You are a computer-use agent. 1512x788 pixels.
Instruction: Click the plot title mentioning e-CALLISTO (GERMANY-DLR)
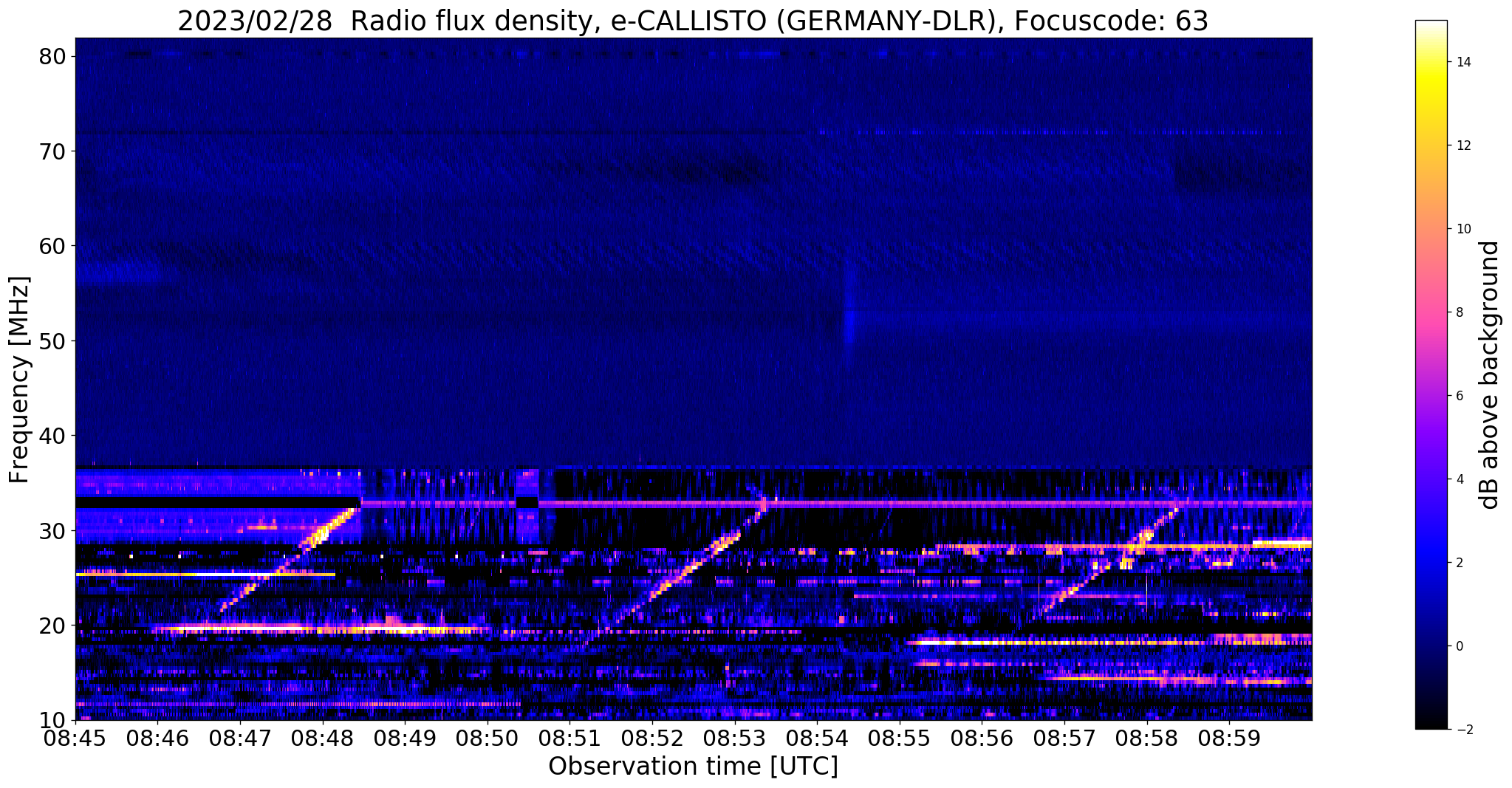693,21
